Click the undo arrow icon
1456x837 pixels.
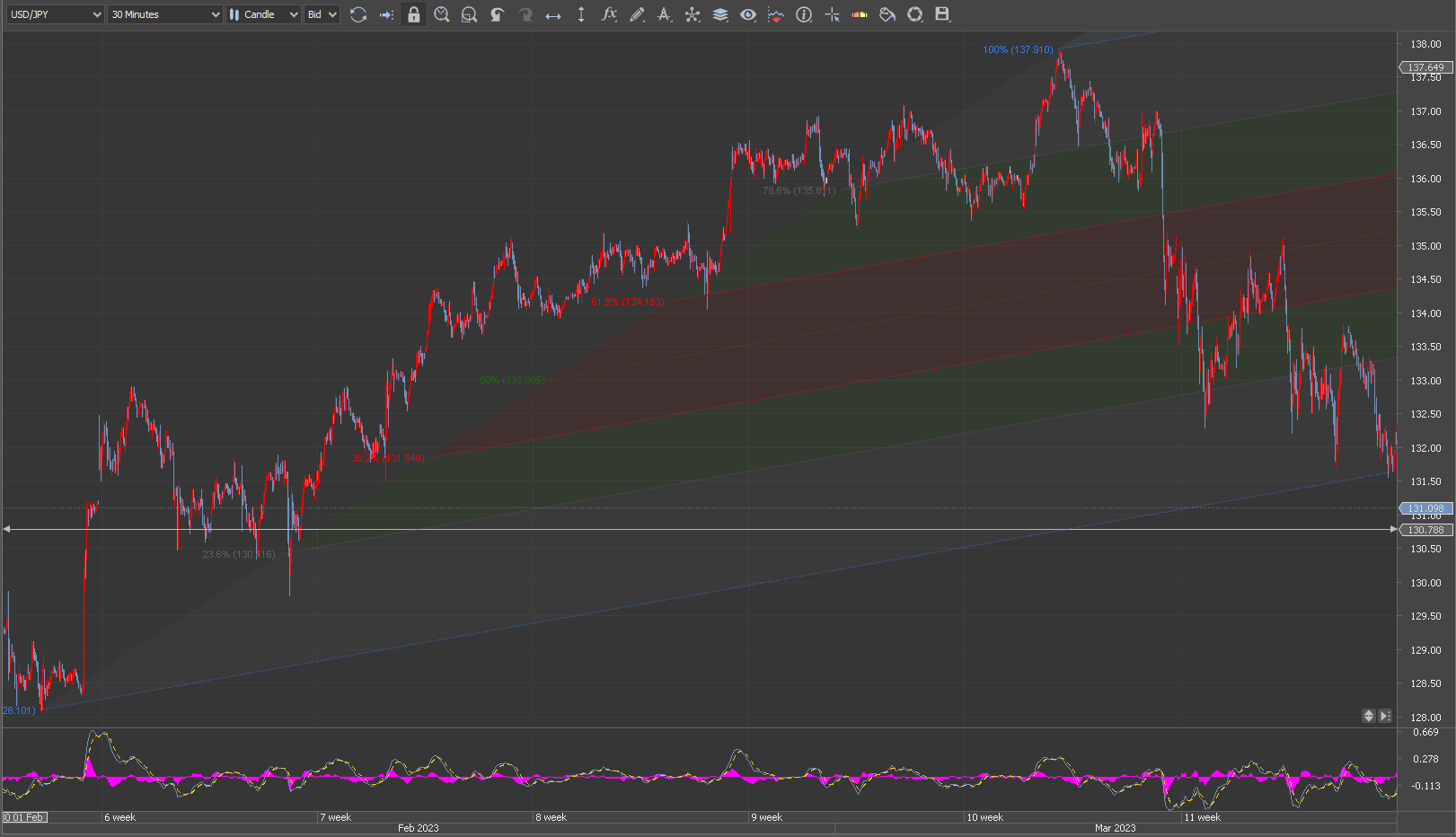pos(497,14)
